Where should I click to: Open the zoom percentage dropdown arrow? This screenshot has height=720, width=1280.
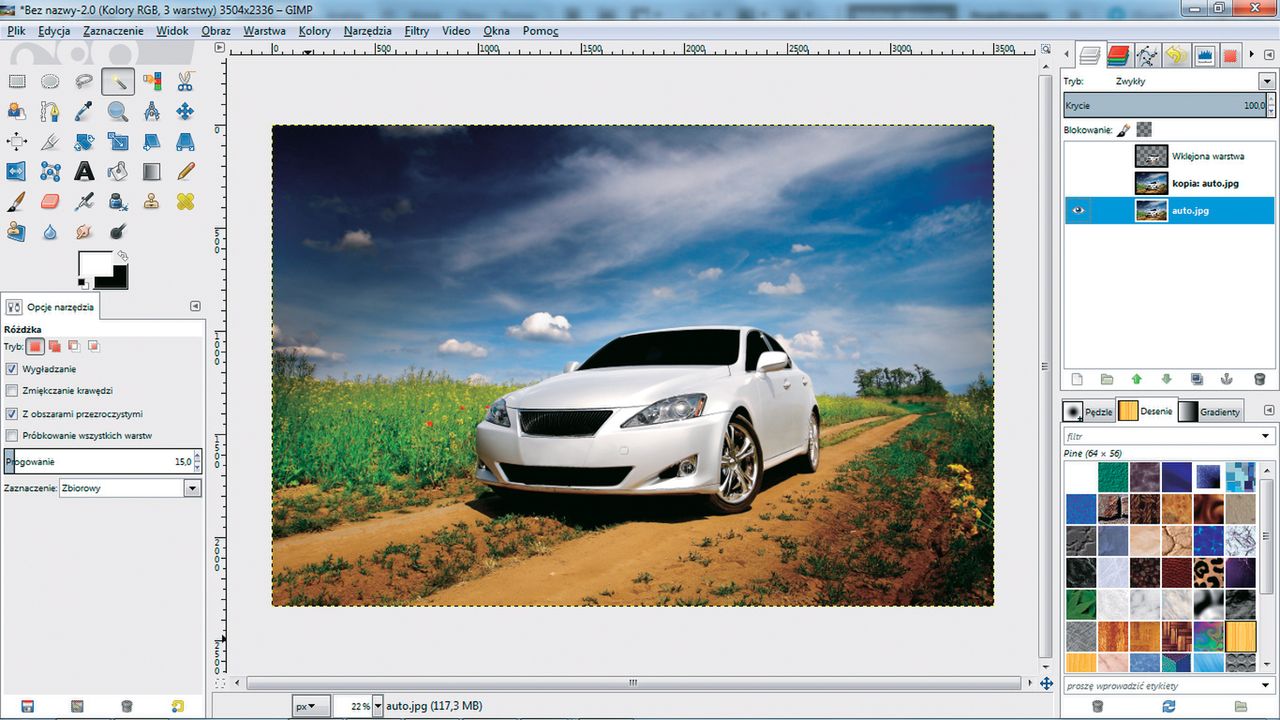(378, 706)
